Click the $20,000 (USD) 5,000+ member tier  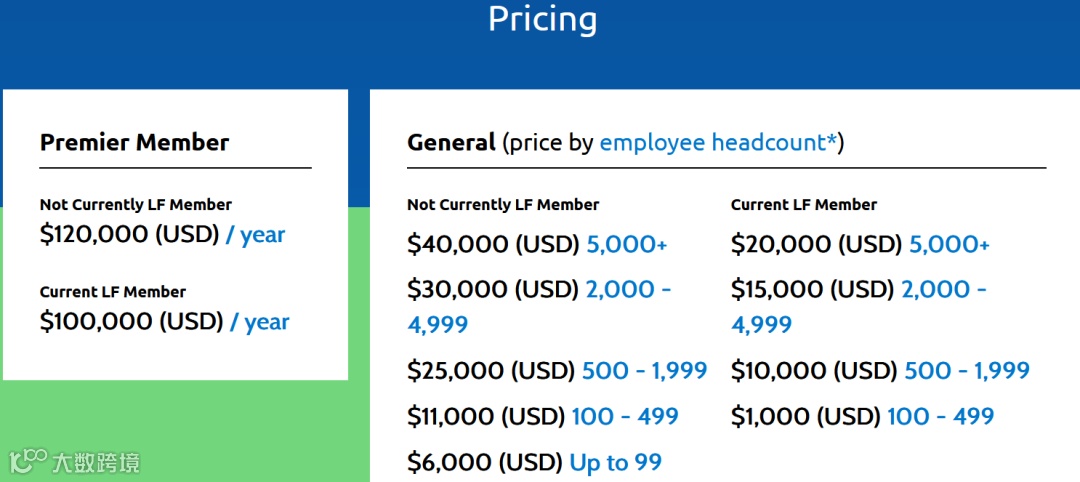[860, 244]
